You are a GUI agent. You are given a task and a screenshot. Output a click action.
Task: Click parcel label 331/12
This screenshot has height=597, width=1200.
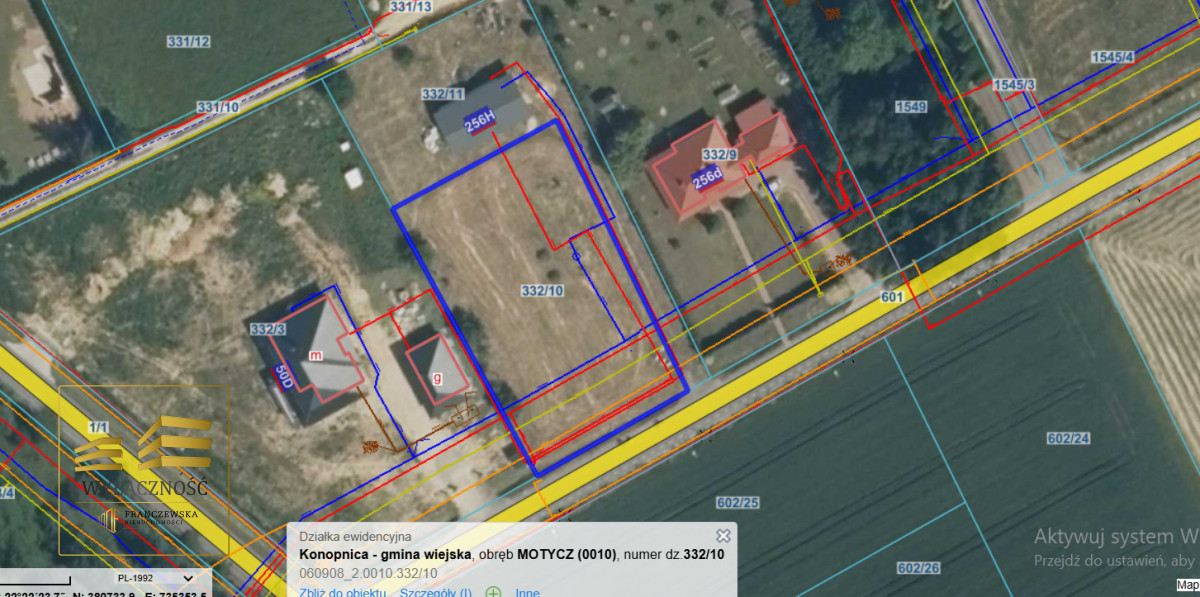188,41
